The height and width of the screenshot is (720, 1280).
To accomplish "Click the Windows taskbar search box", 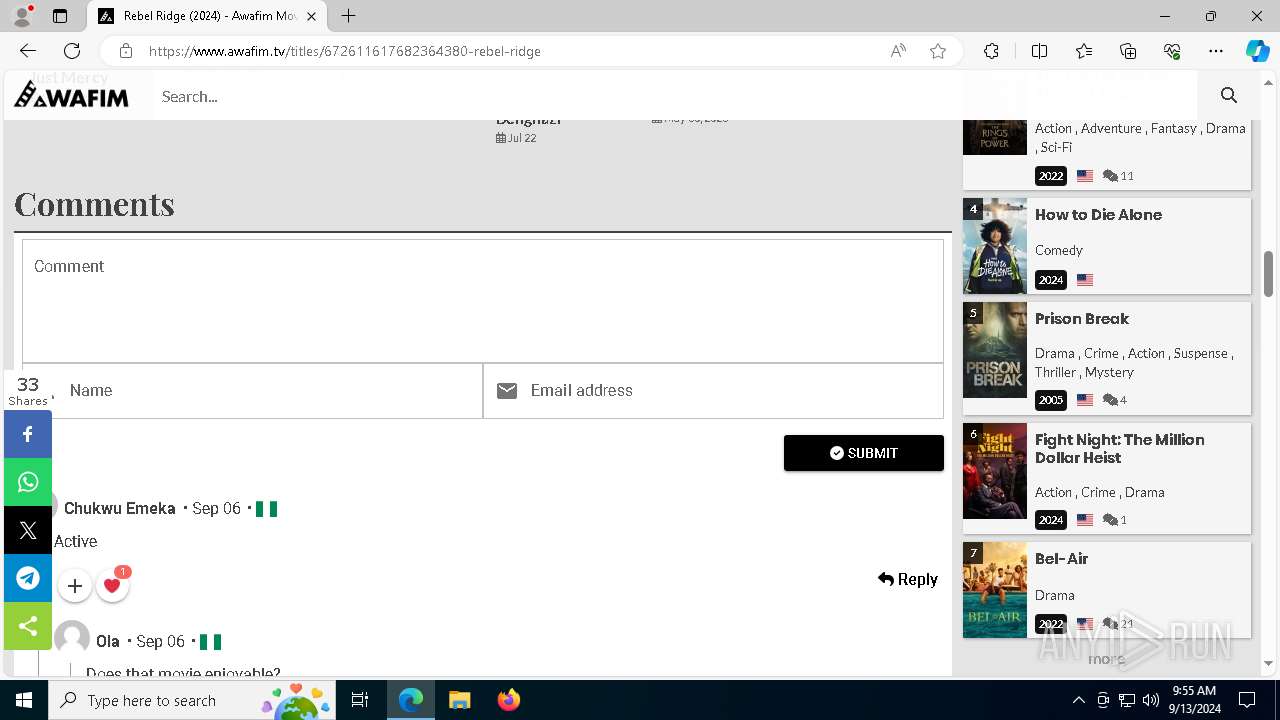I will pyautogui.click(x=193, y=700).
